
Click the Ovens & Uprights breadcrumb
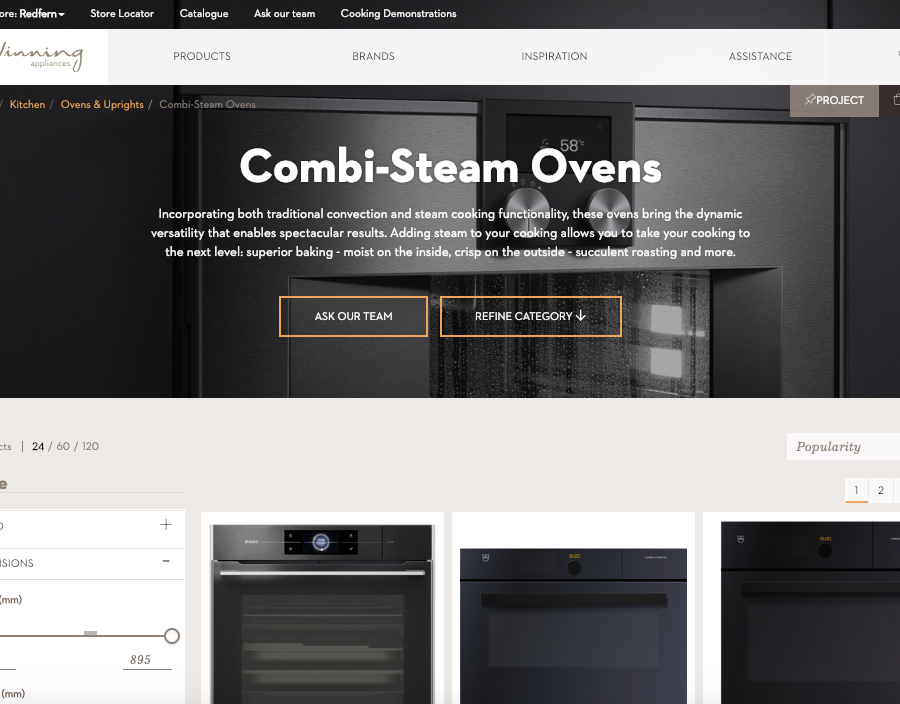pos(102,105)
